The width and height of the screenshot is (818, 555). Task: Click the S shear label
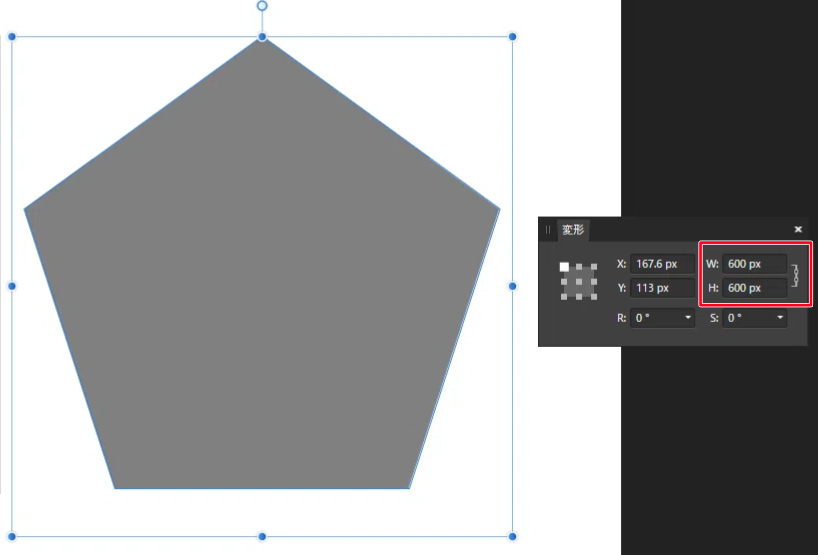[x=714, y=318]
